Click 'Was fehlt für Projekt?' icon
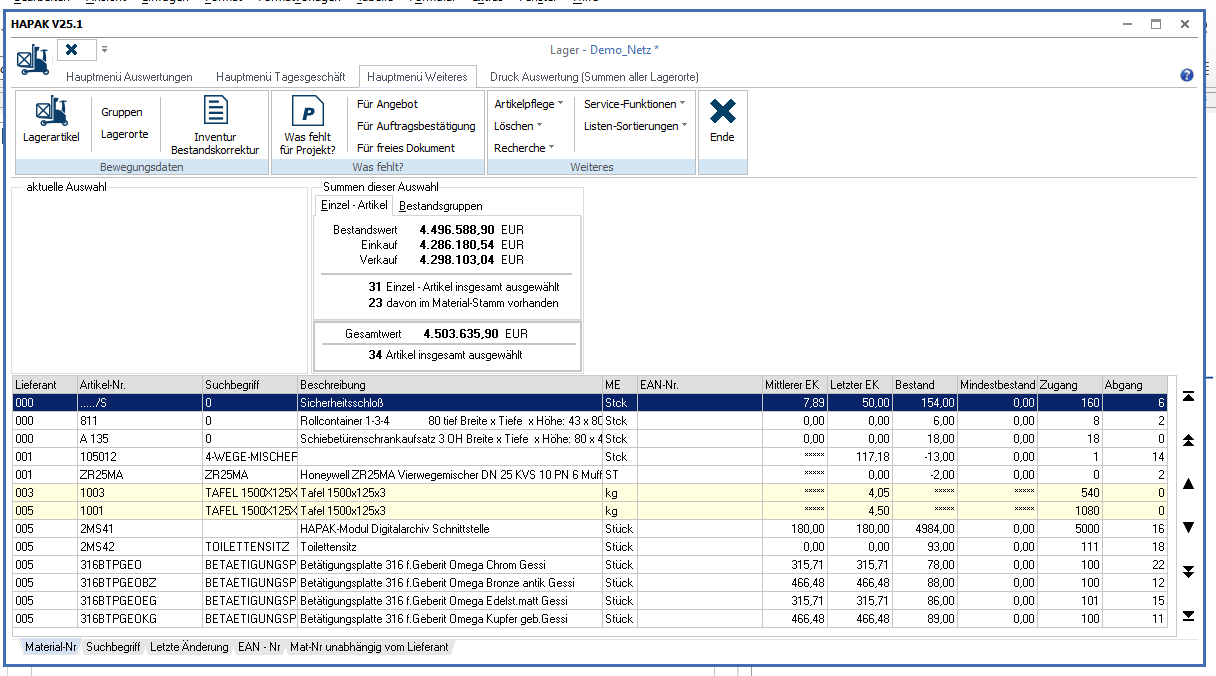Screen dimensions: 1216x676 click(x=309, y=111)
